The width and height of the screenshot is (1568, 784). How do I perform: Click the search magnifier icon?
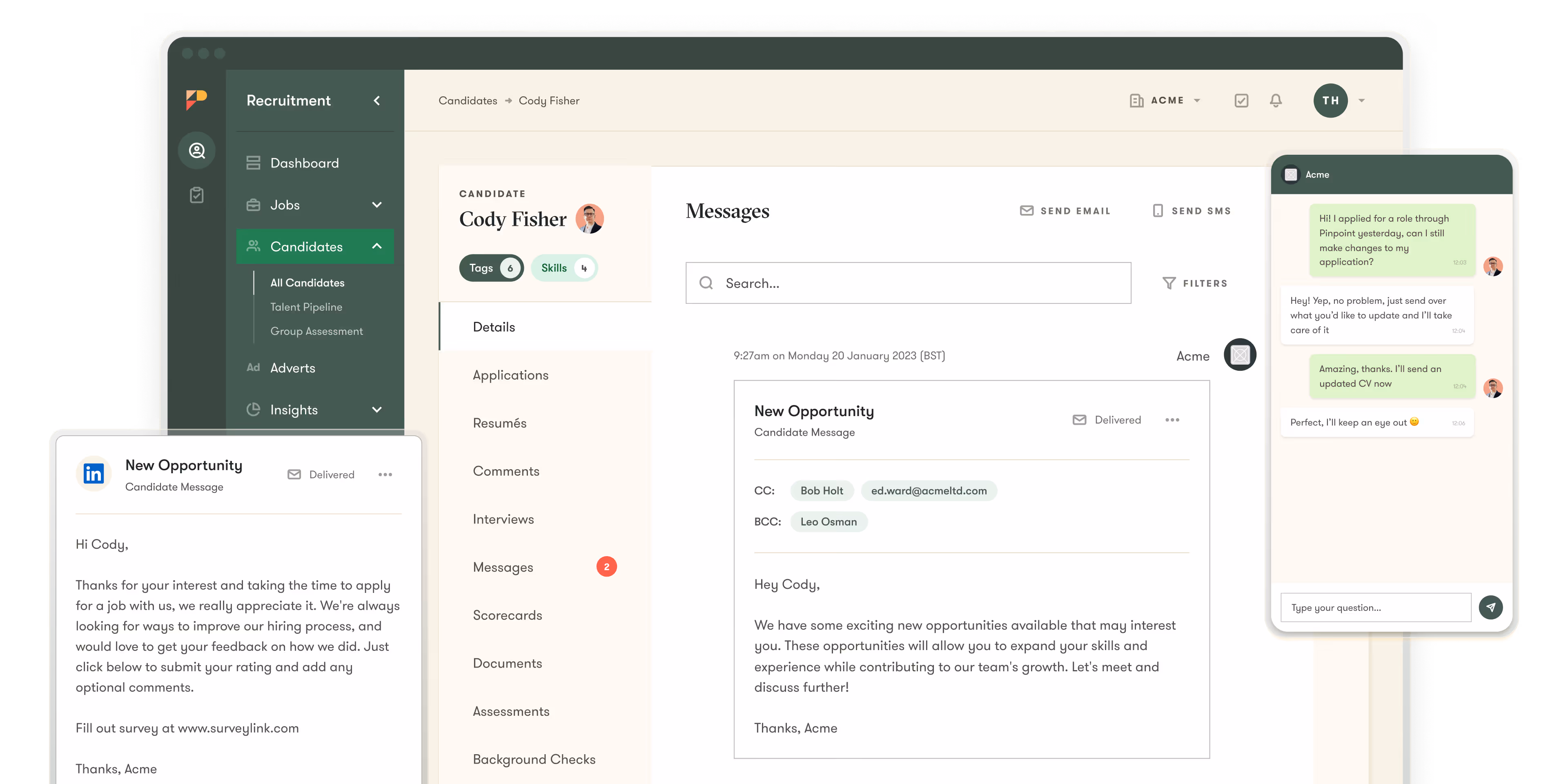point(706,283)
